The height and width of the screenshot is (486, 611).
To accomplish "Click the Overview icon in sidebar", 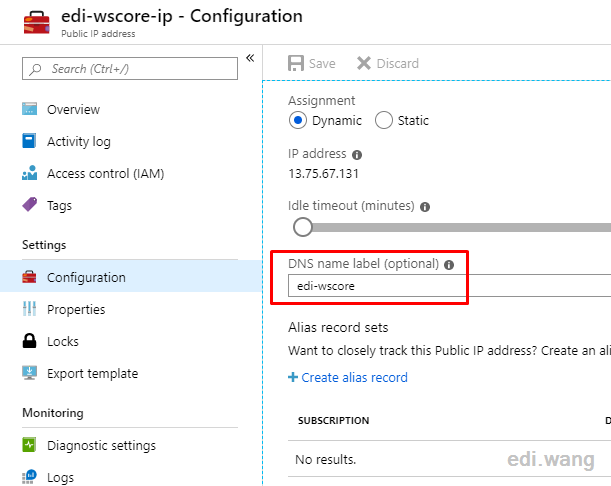I will tap(30, 109).
